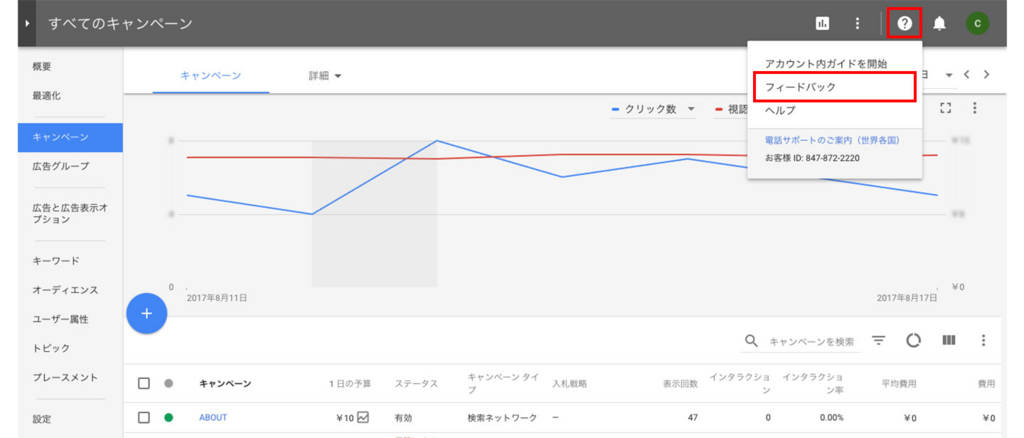
Task: Switch to the キャンペーン tab
Action: point(211,76)
